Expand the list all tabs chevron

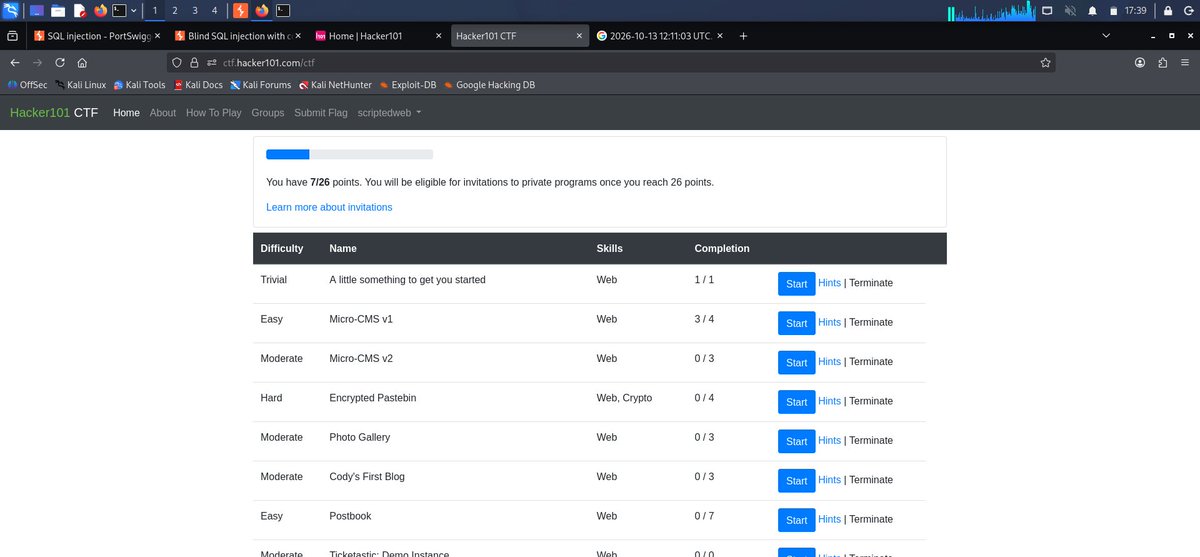coord(1105,35)
